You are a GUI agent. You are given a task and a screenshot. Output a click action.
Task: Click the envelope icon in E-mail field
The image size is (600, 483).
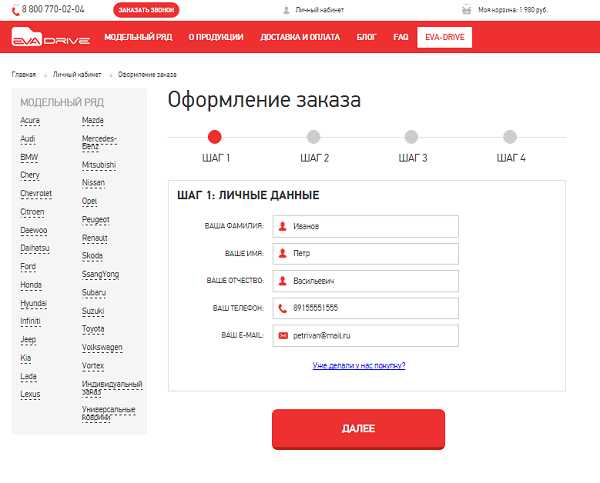tap(283, 335)
